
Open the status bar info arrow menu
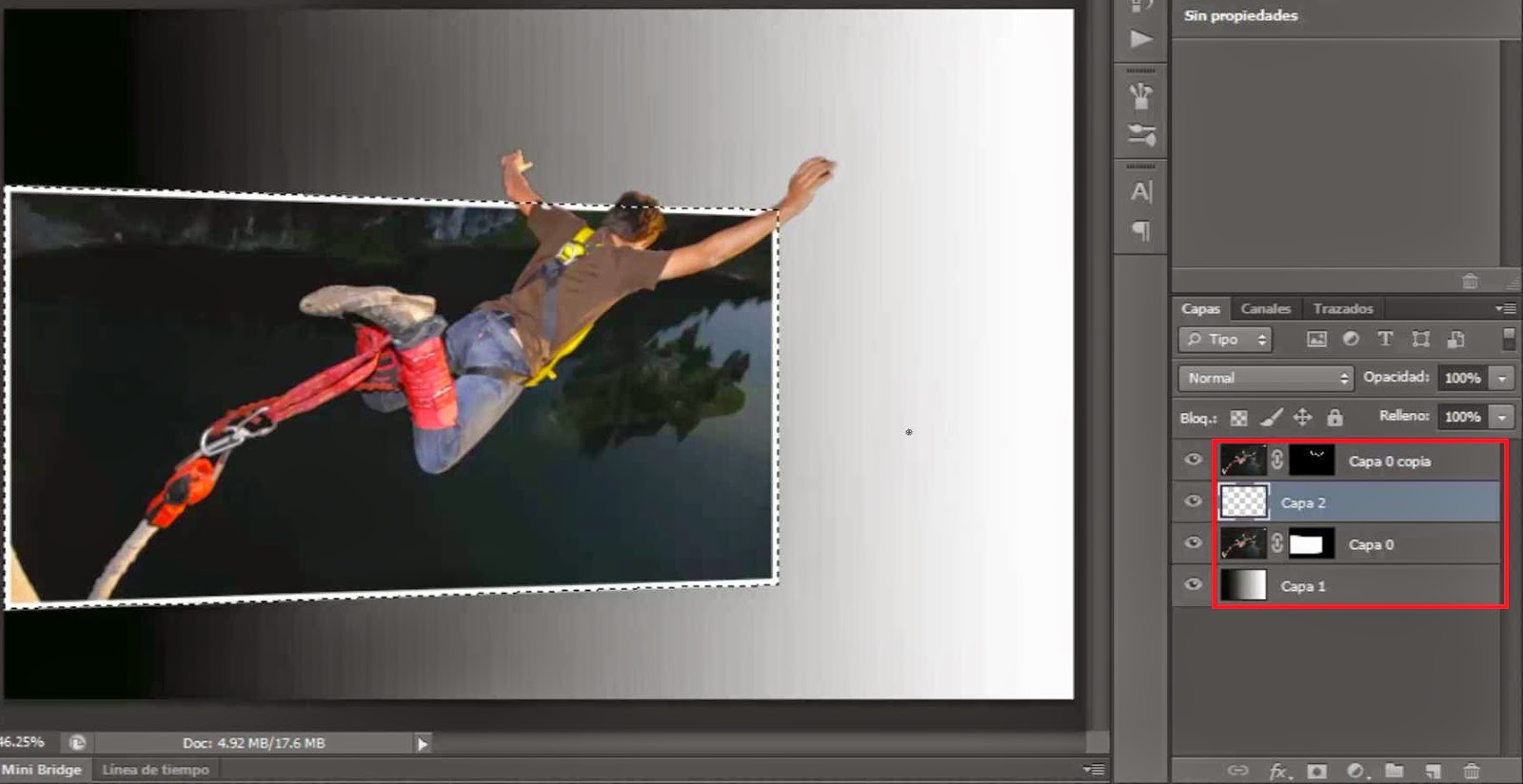click(x=422, y=743)
